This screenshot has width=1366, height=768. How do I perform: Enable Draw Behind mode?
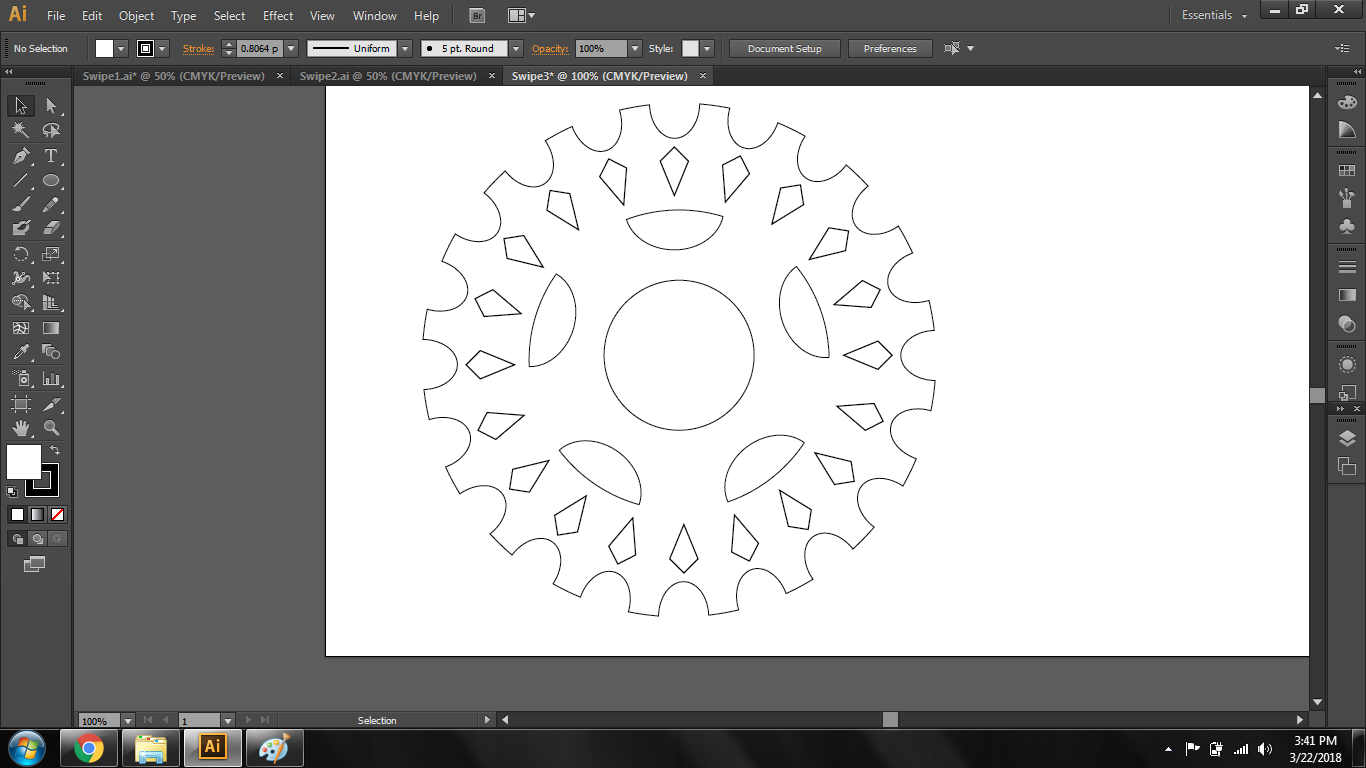(x=37, y=539)
